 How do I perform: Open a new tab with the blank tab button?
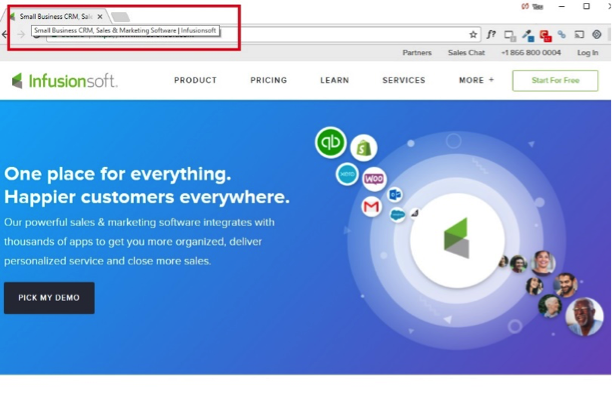(x=120, y=17)
